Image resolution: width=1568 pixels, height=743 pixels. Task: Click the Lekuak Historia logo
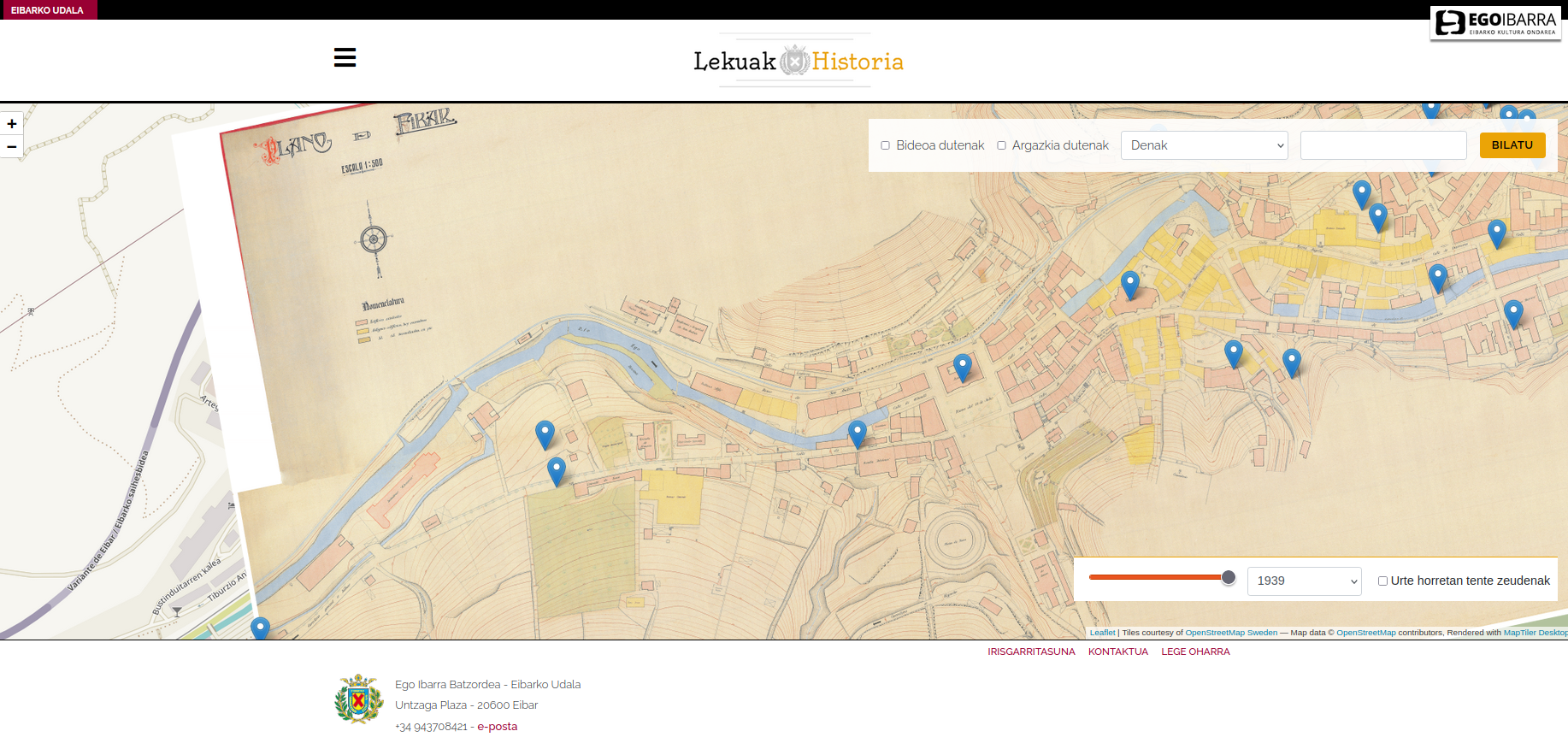(798, 61)
